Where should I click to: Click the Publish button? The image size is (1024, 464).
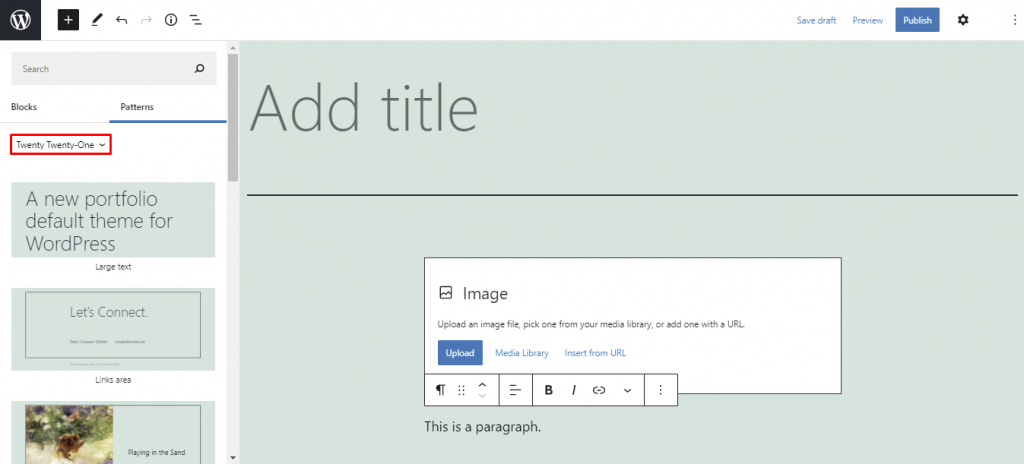(918, 20)
